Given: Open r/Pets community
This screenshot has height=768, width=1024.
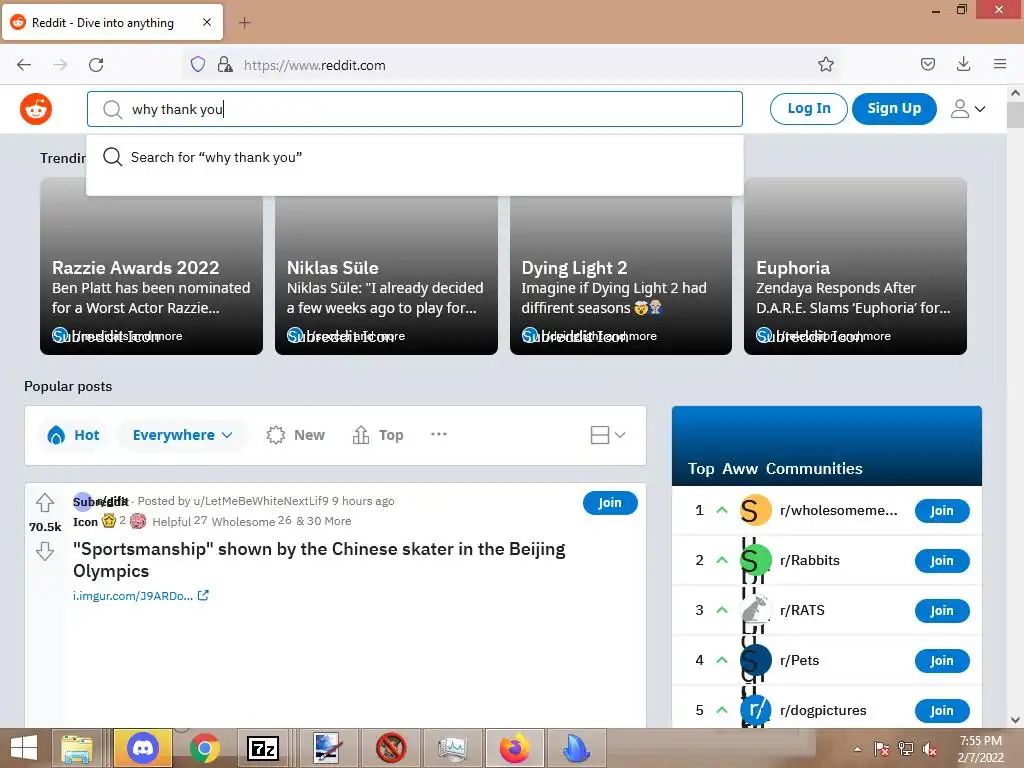Looking at the screenshot, I should coord(799,660).
